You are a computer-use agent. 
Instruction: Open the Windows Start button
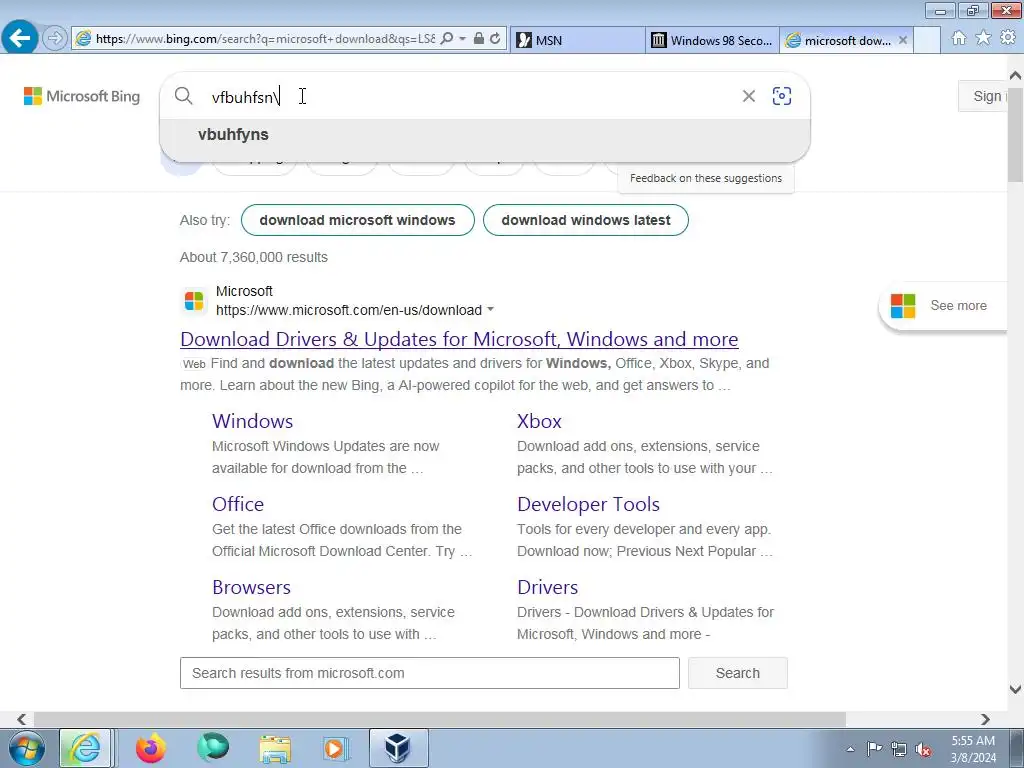point(26,748)
